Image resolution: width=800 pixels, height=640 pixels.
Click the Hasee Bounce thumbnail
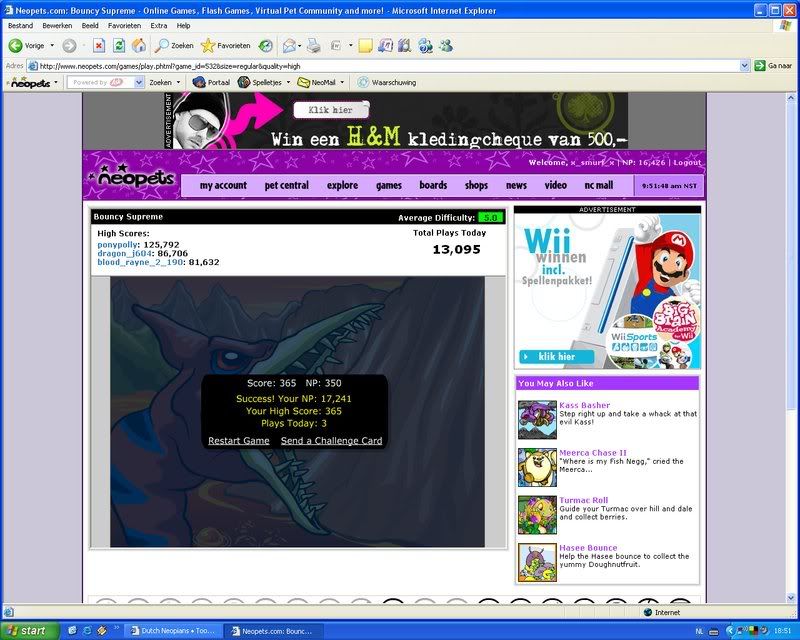[537, 562]
